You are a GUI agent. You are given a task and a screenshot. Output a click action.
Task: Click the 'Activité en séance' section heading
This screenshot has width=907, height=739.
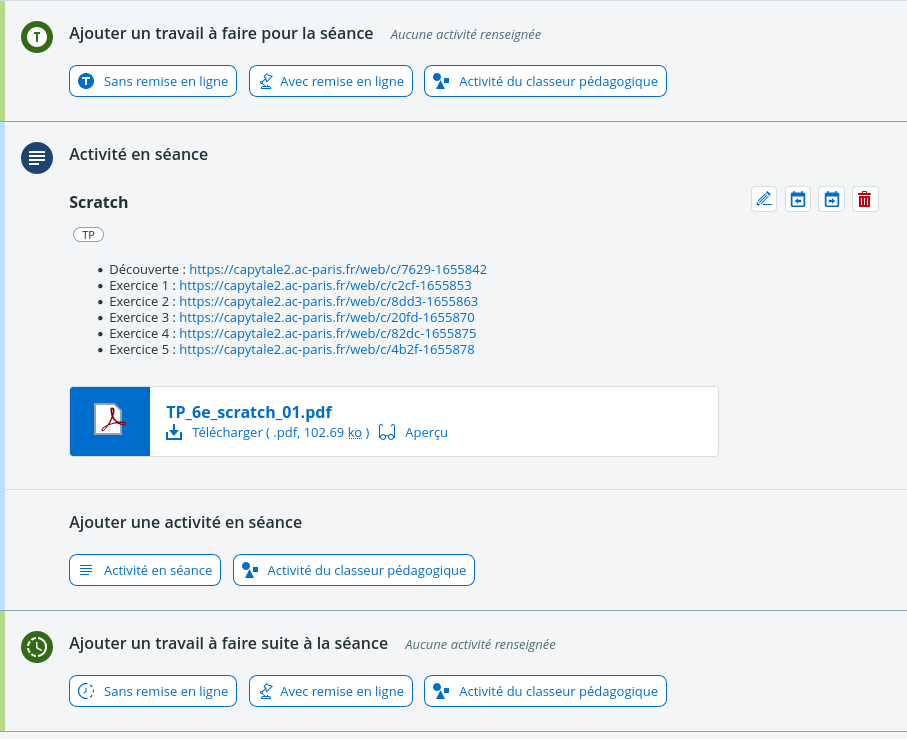pos(138,154)
